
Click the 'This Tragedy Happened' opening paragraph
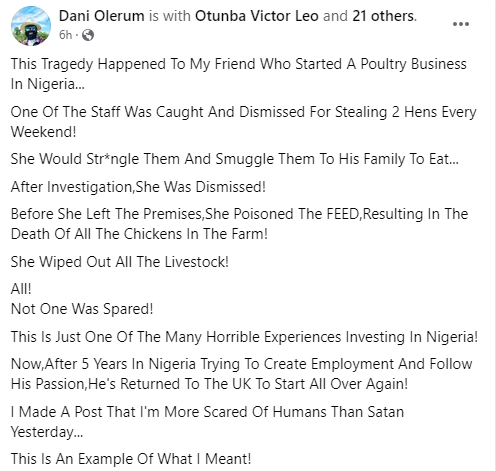239,74
